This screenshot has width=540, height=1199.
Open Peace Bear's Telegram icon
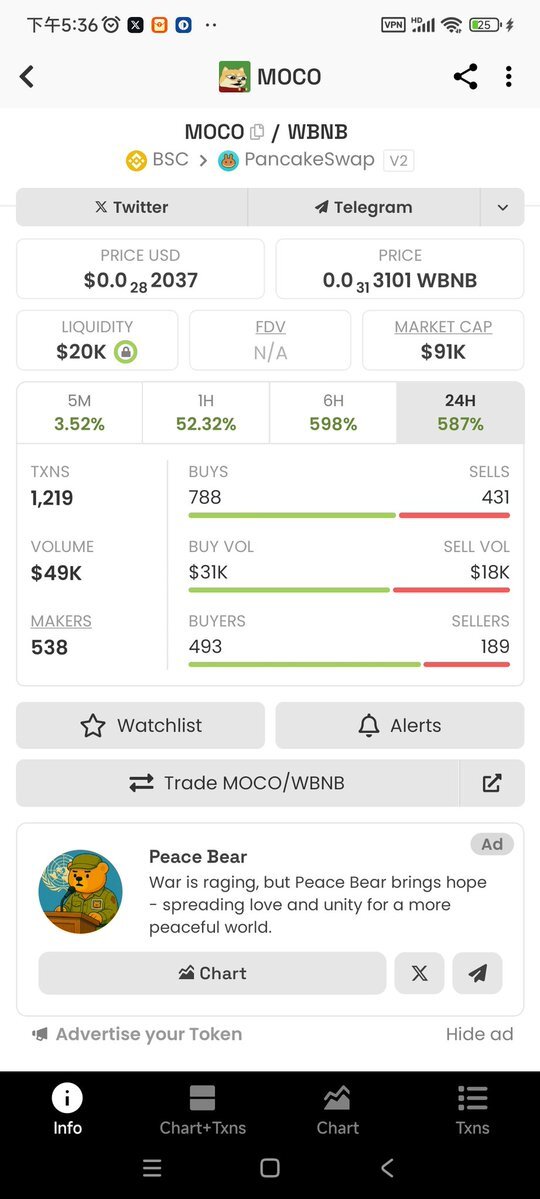477,973
